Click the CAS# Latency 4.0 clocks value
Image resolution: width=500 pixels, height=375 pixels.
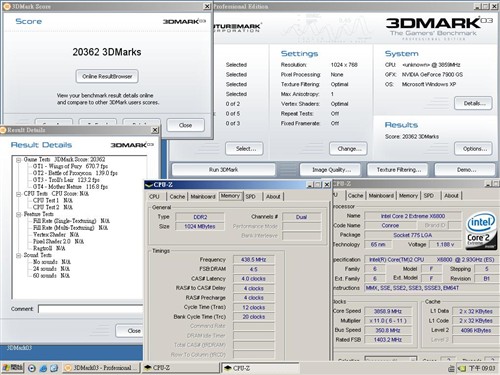point(254,279)
